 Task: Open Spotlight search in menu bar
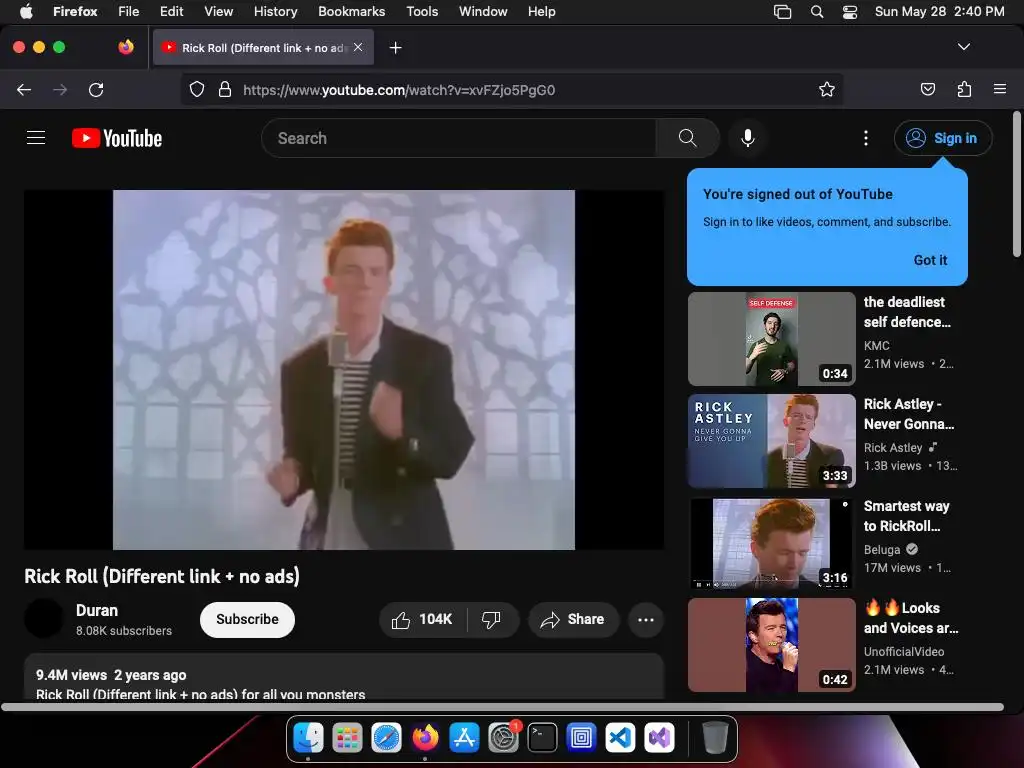[817, 12]
